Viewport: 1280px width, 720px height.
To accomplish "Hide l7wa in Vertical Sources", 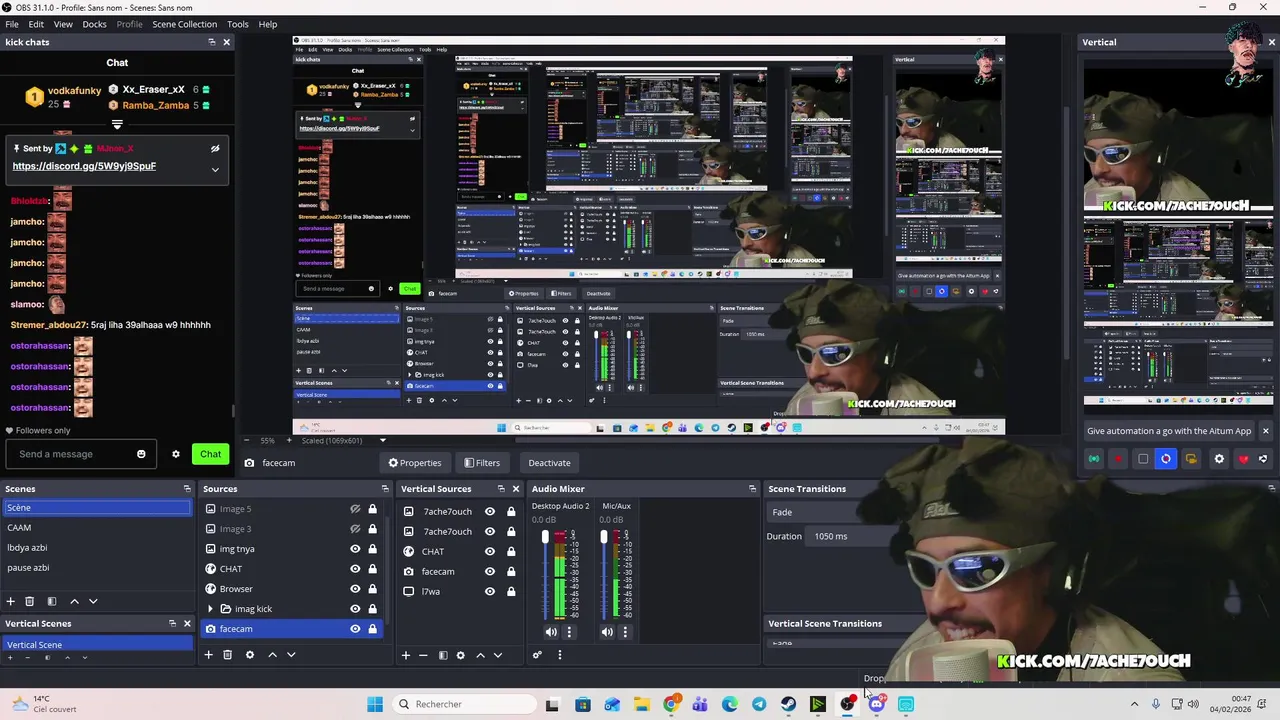I will (490, 592).
